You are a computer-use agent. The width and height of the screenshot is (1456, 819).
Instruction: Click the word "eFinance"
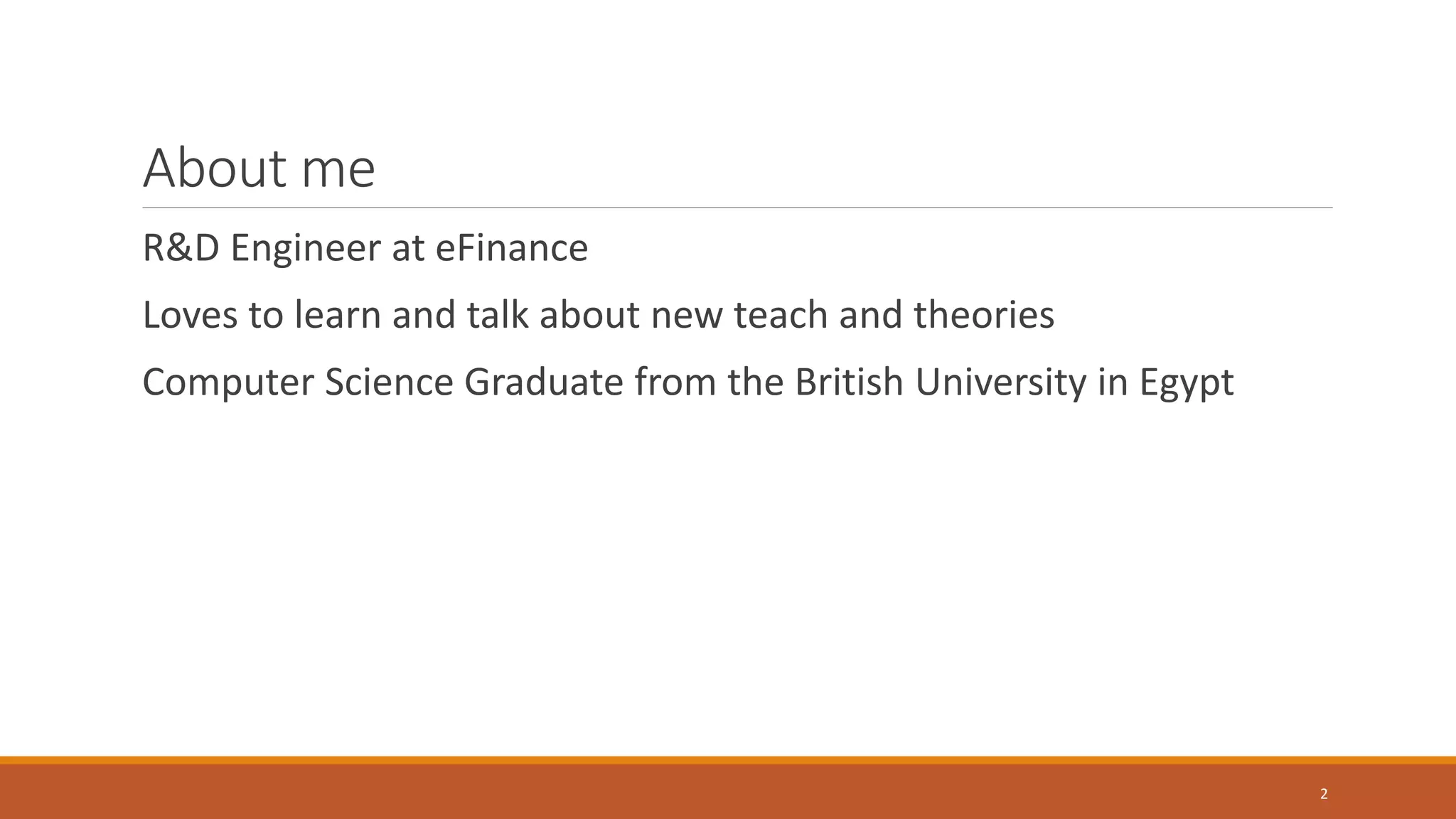pyautogui.click(x=511, y=248)
